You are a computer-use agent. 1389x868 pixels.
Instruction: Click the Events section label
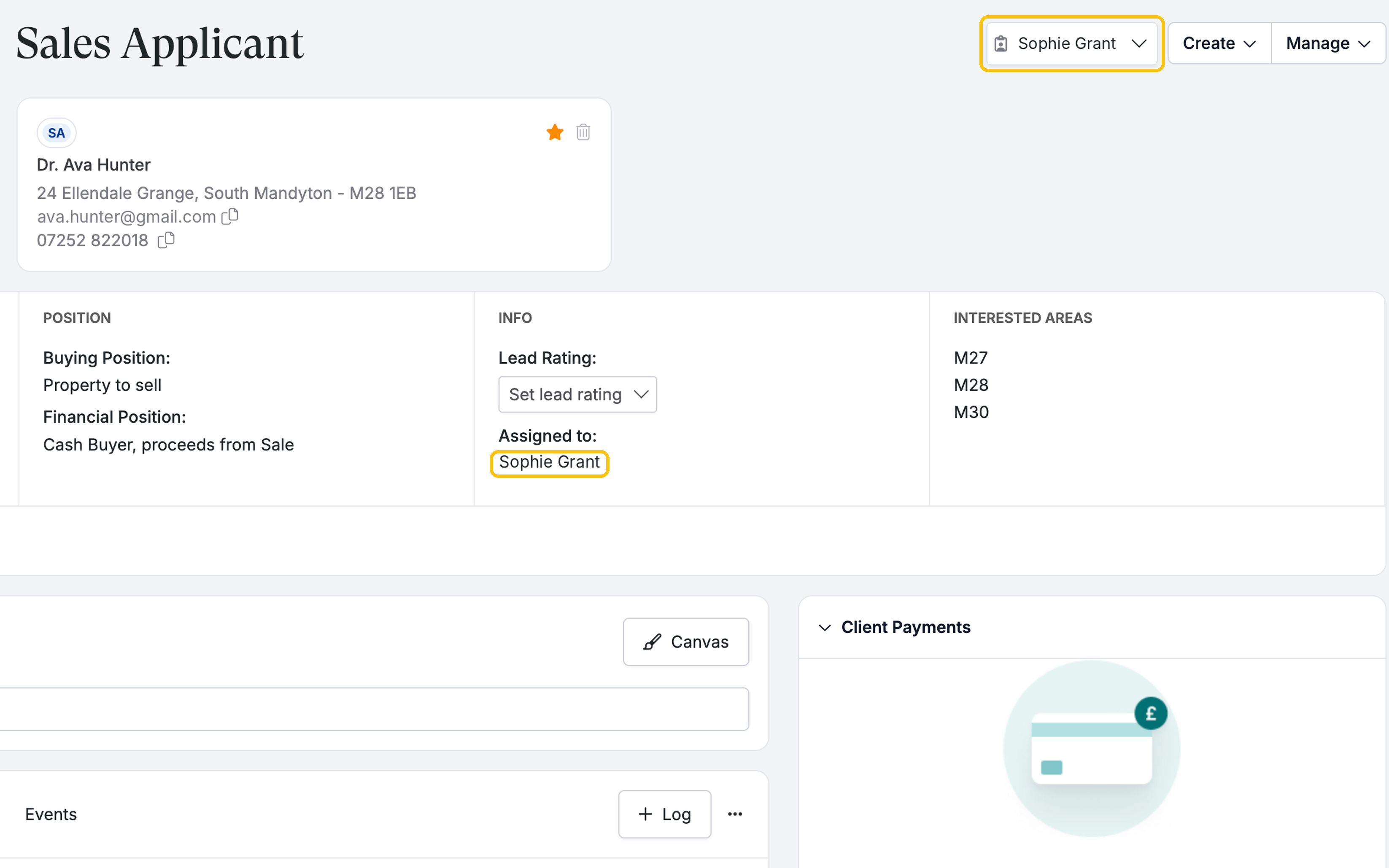pyautogui.click(x=51, y=814)
